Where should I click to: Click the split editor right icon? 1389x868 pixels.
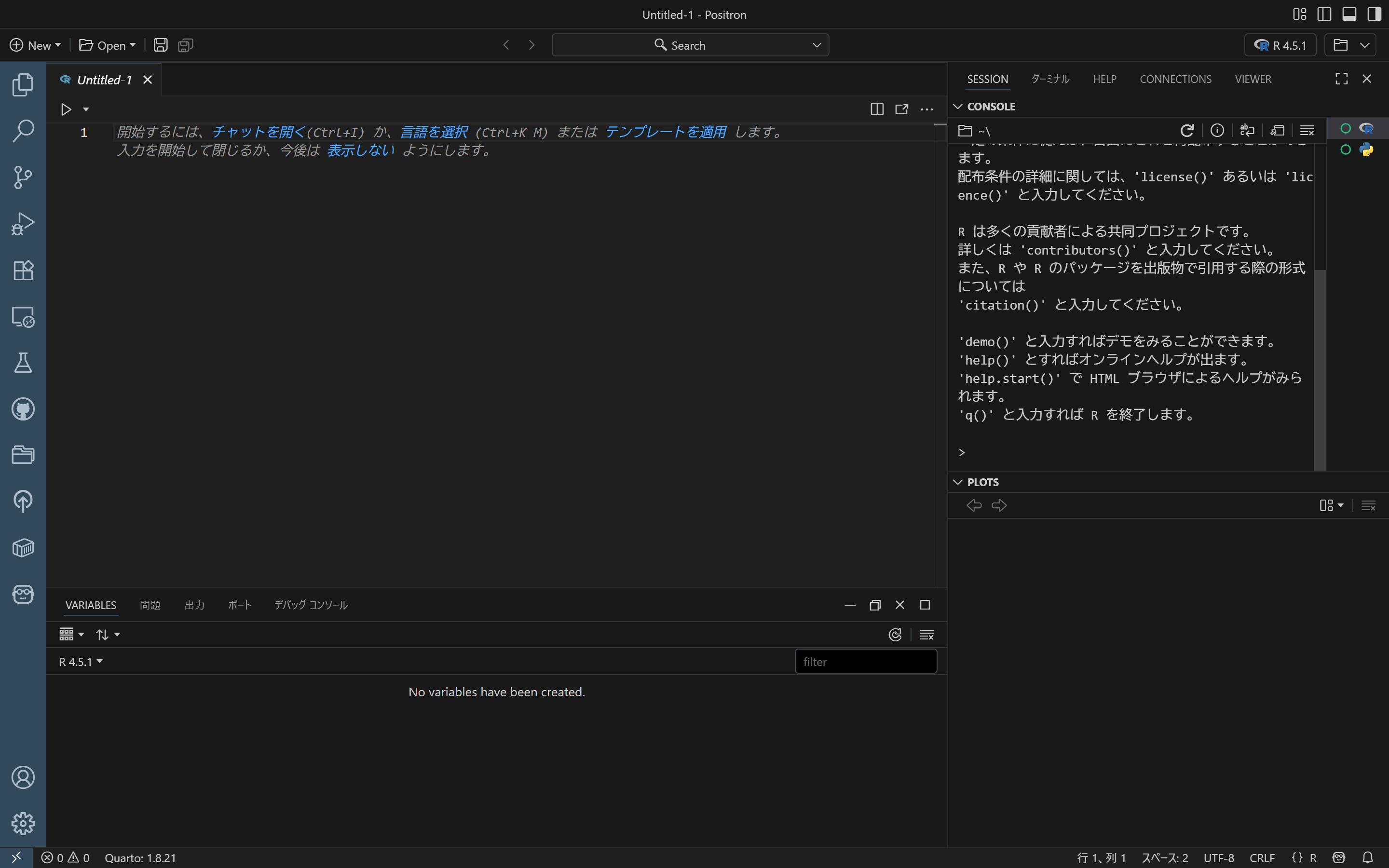876,109
